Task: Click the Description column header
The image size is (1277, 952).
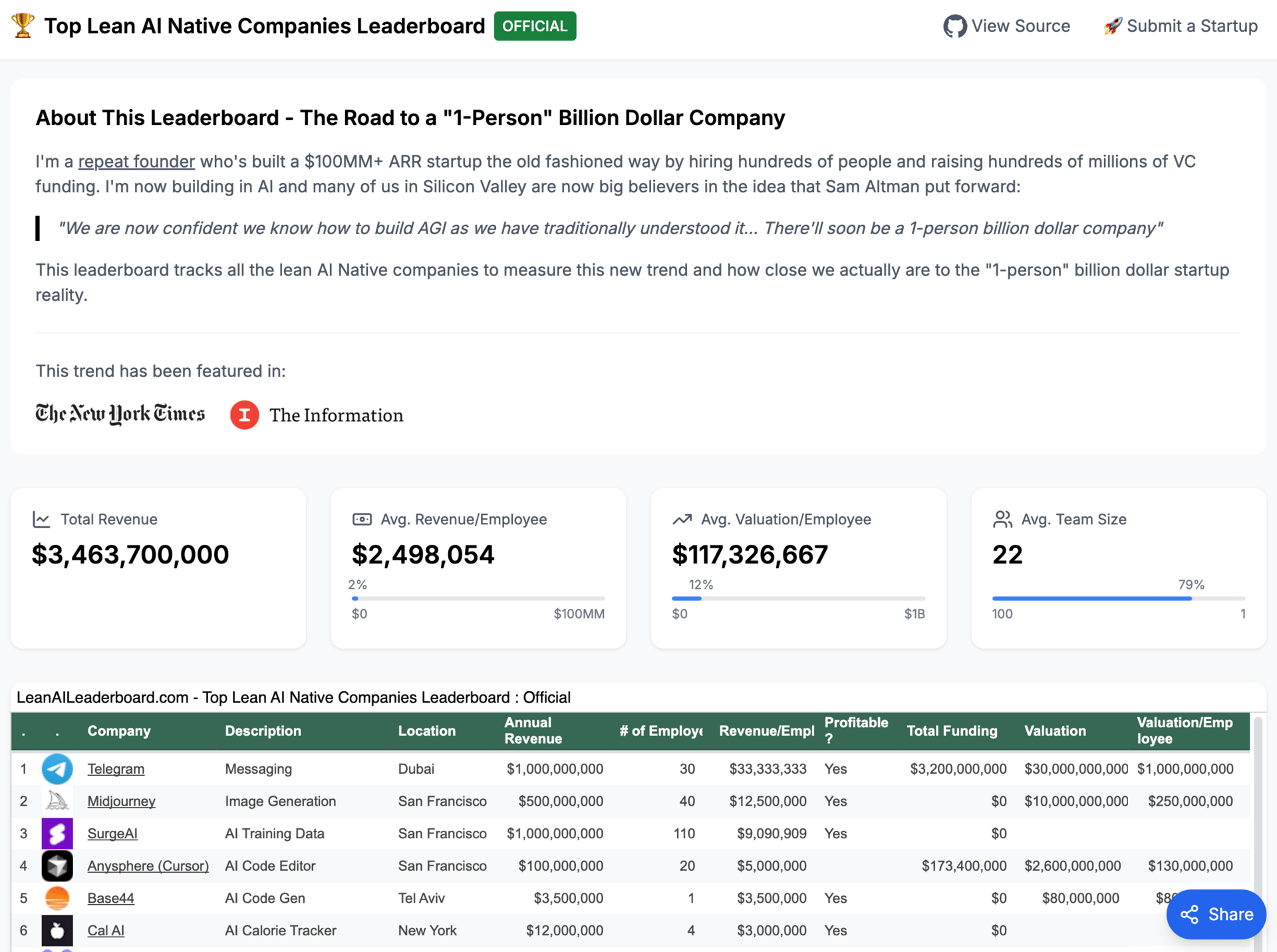Action: (x=263, y=730)
